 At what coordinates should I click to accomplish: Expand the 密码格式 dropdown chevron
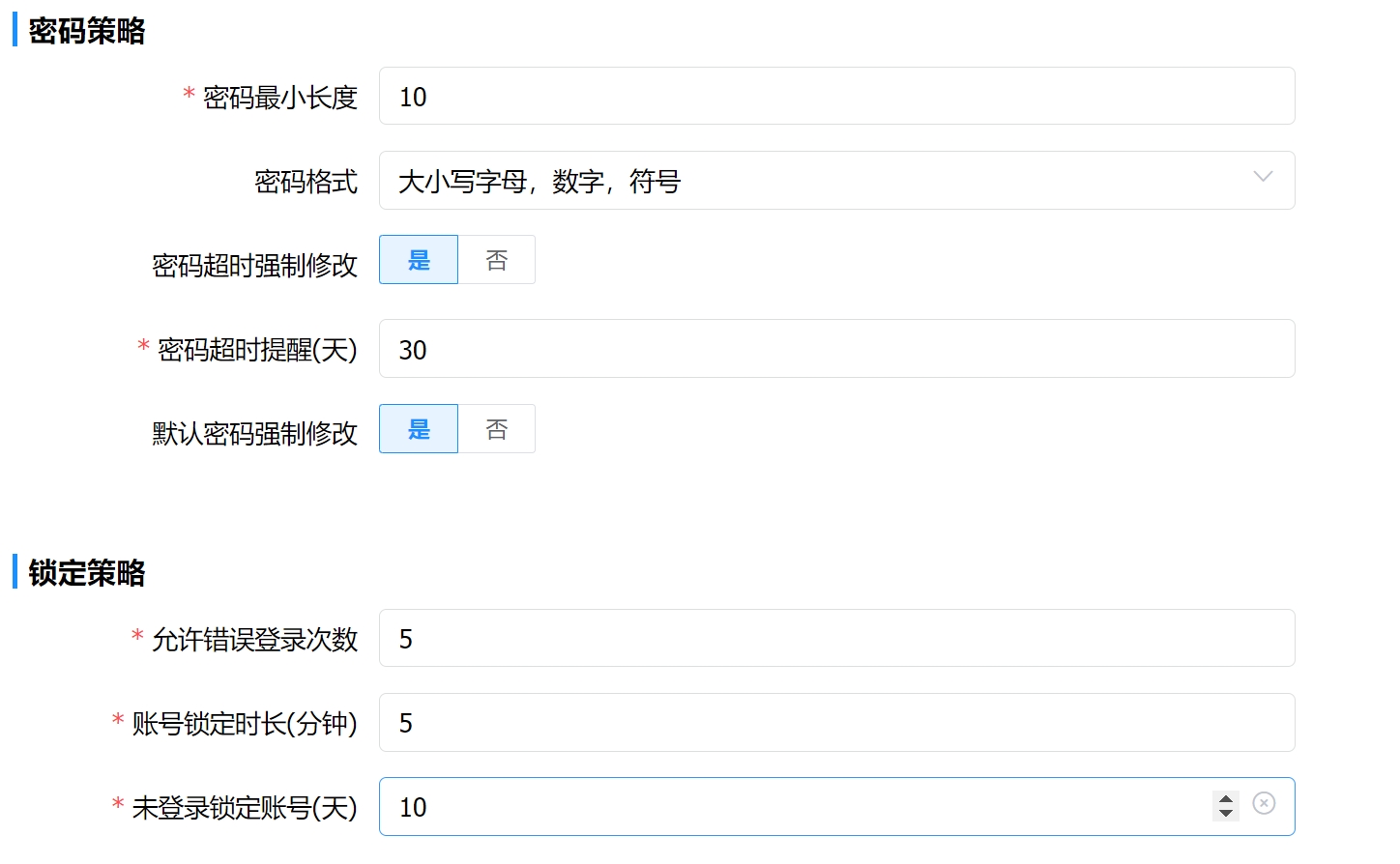pyautogui.click(x=1263, y=177)
